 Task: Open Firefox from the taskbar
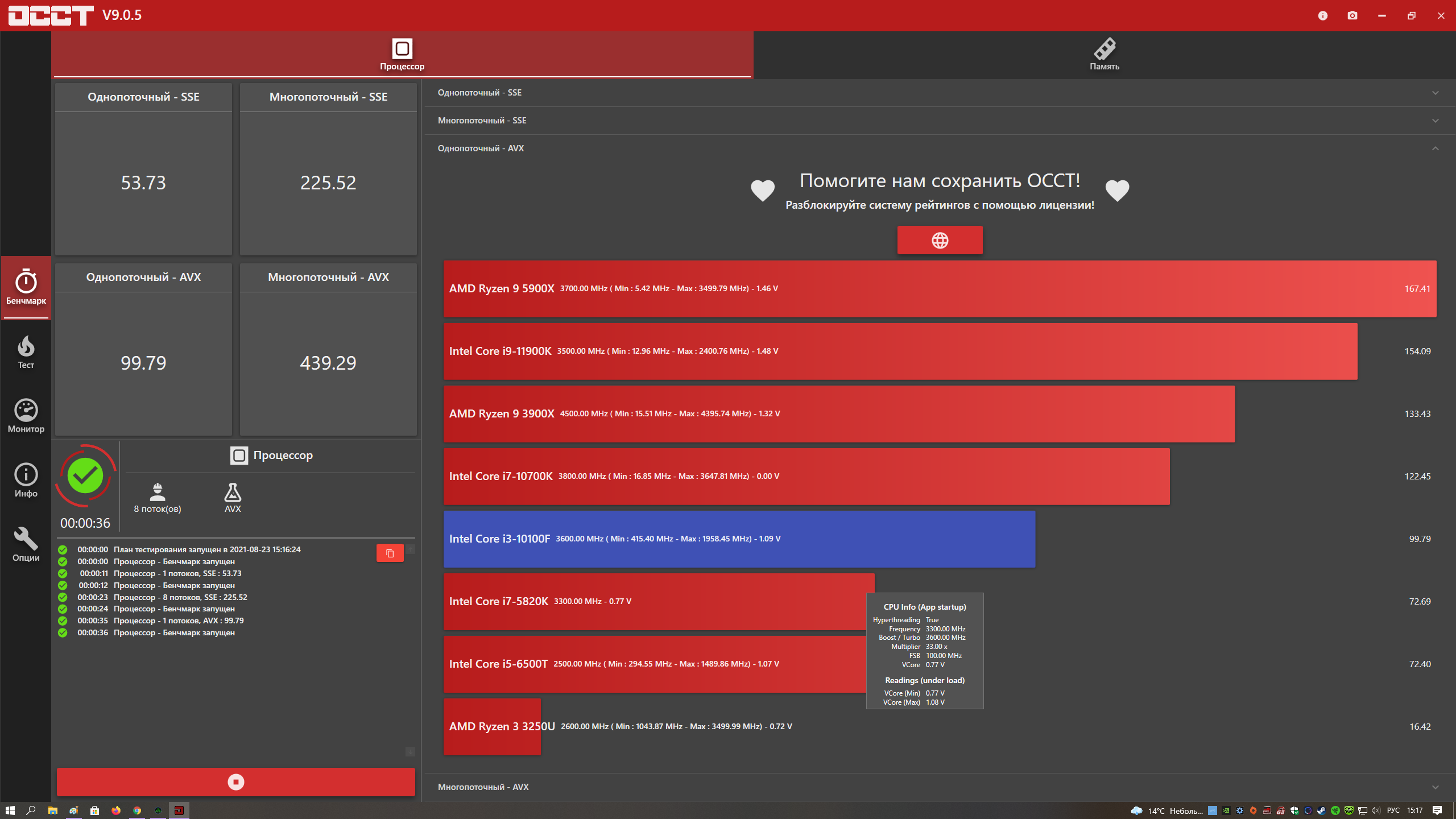[x=115, y=810]
